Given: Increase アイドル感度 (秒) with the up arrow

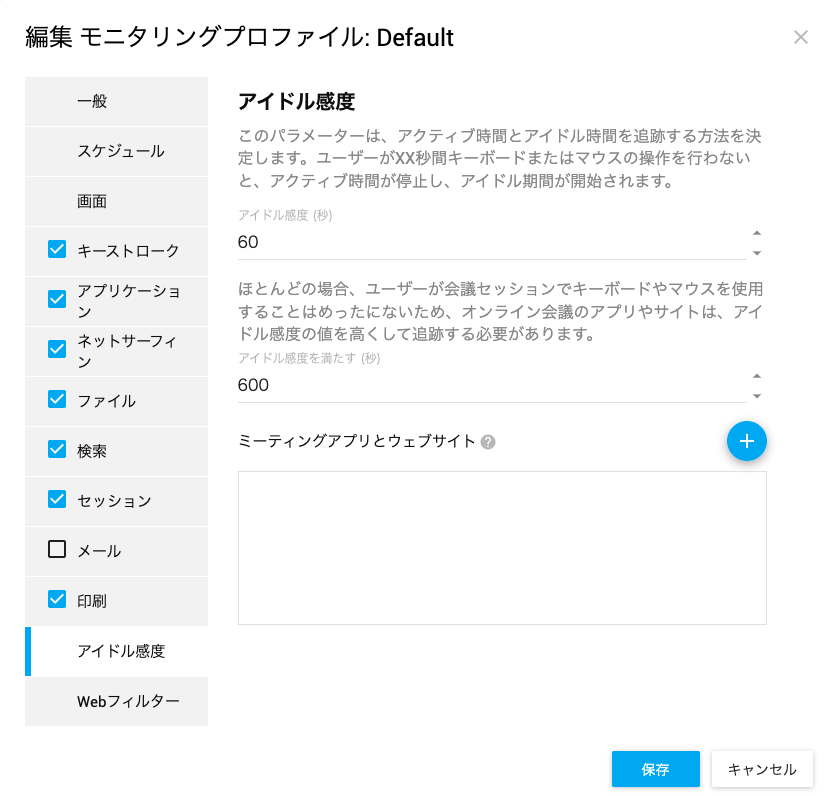Looking at the screenshot, I should 757,233.
